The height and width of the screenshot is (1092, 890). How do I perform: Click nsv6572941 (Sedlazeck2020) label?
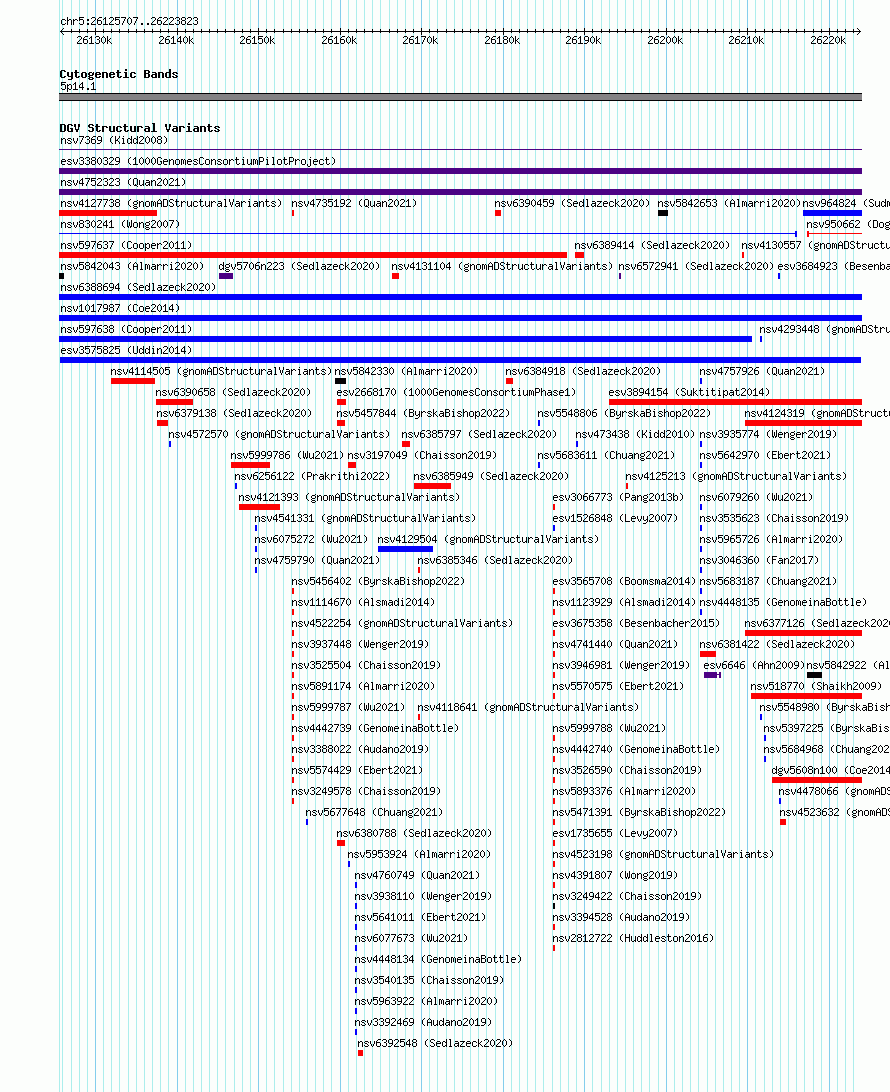pyautogui.click(x=696, y=265)
